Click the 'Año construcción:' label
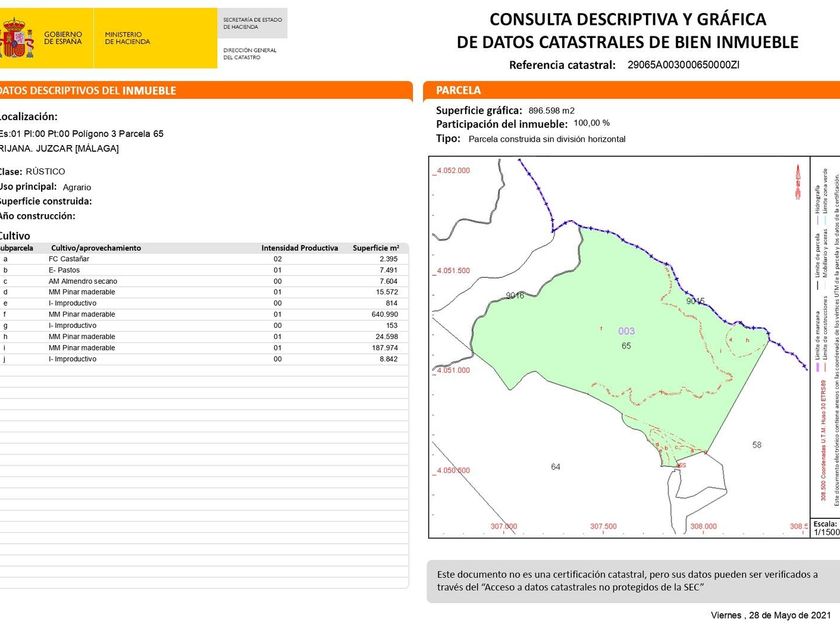 coord(38,216)
